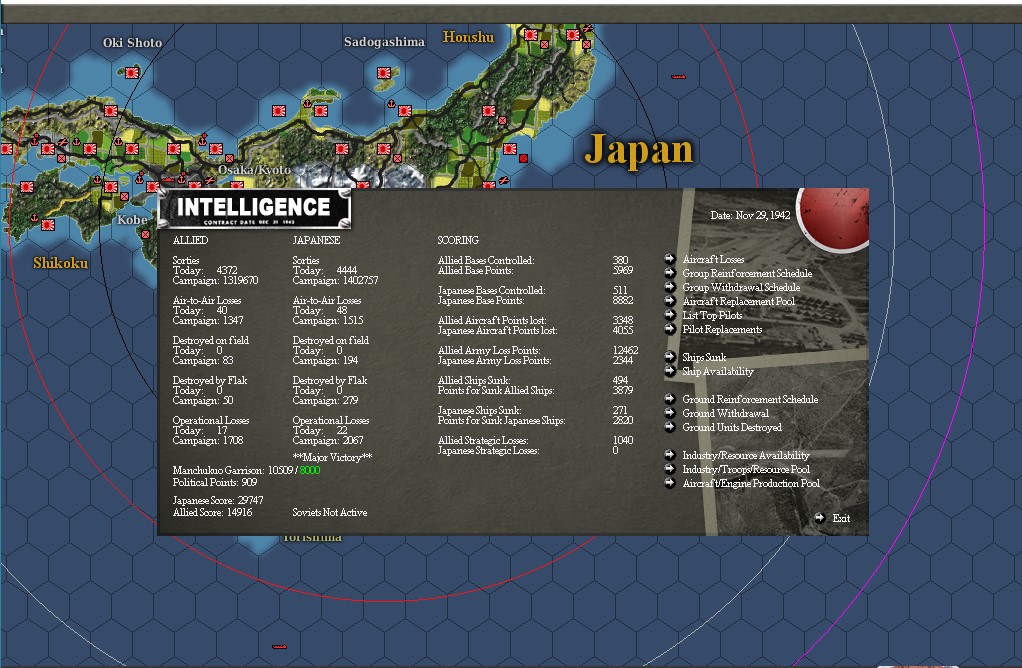Open Industry/Troops/Resource Pool screen
1022x668 pixels.
746,469
